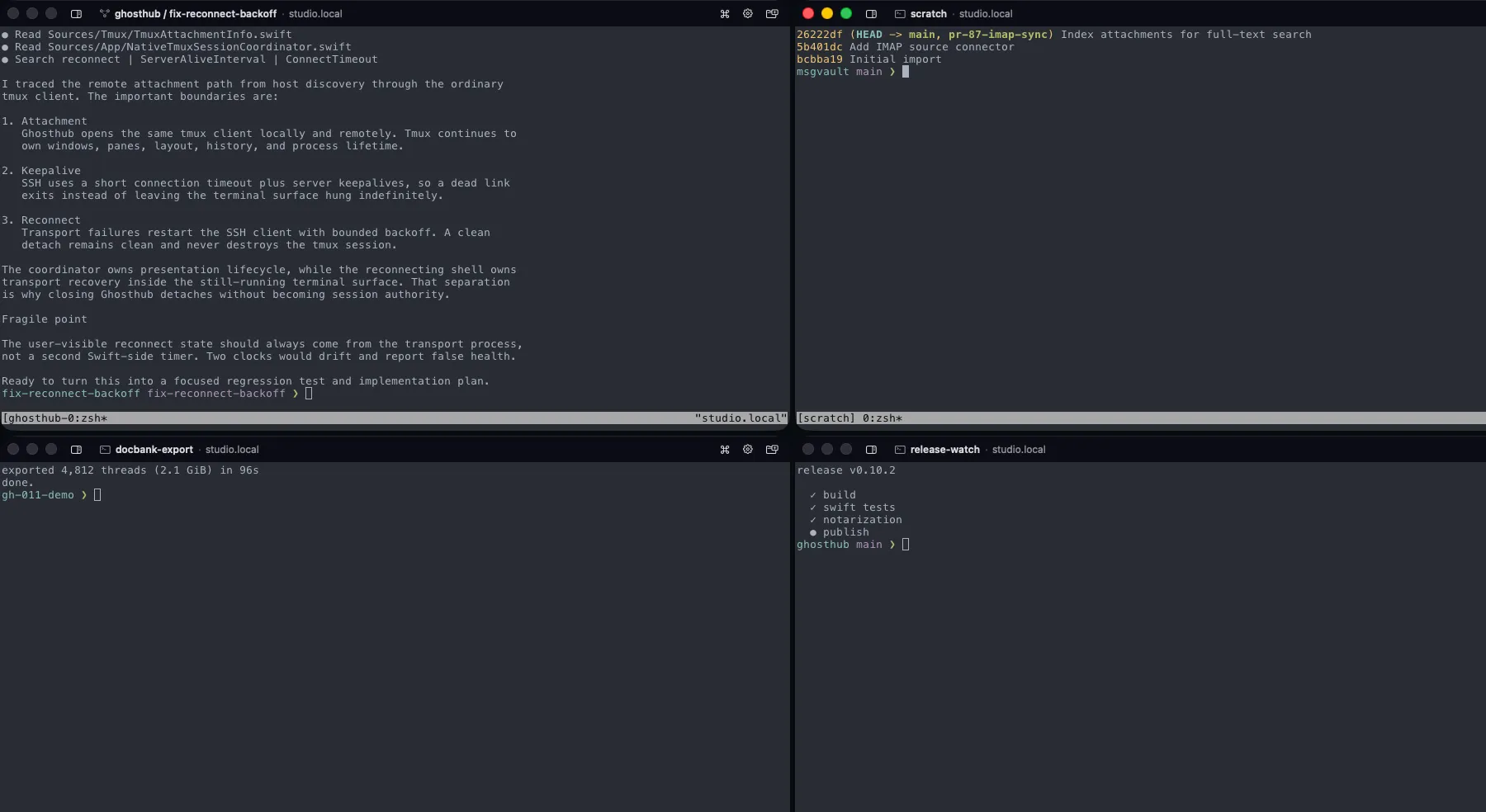1486x812 pixels.
Task: Click the '✓ swift tests' step
Action: 853,507
